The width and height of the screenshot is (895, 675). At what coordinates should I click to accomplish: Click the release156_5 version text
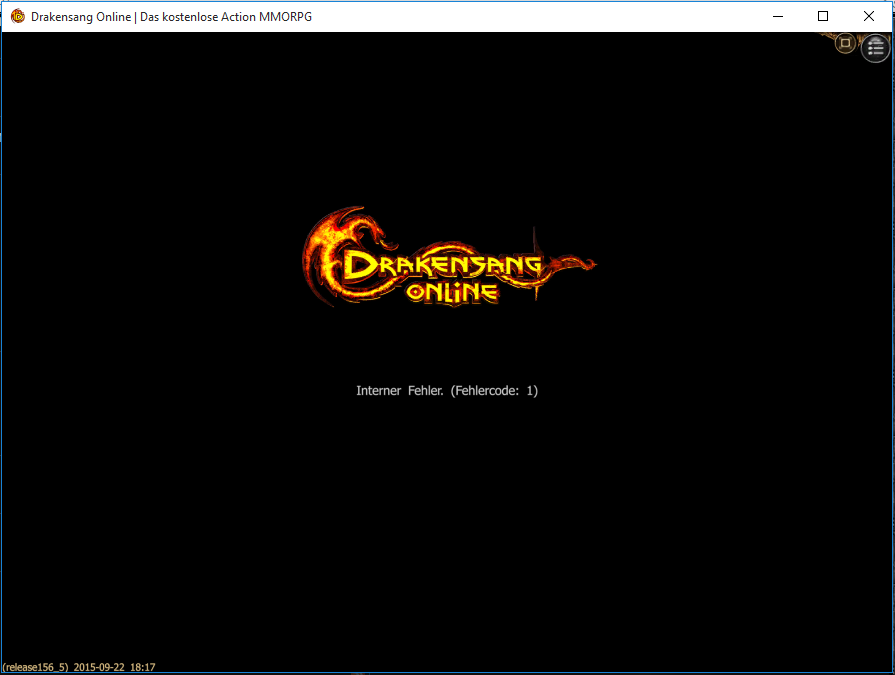coord(35,667)
